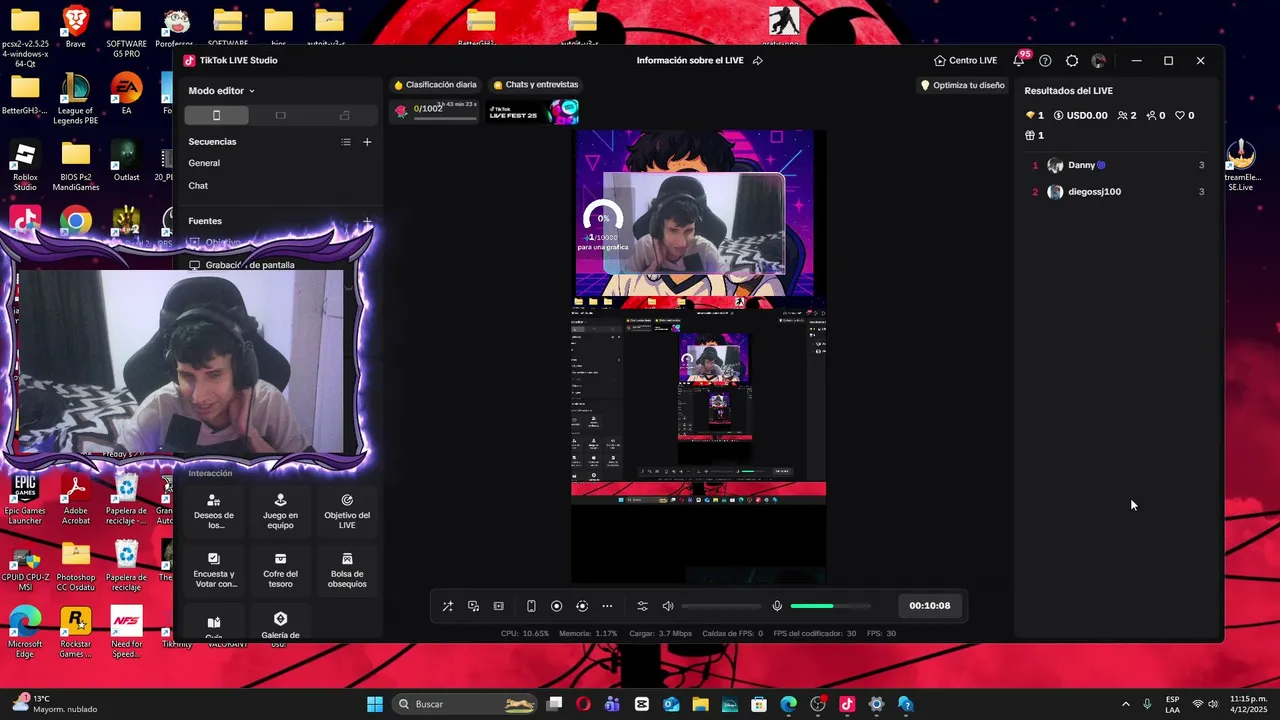The height and width of the screenshot is (720, 1280).
Task: Click the likes heart stat
Action: coord(1185,116)
